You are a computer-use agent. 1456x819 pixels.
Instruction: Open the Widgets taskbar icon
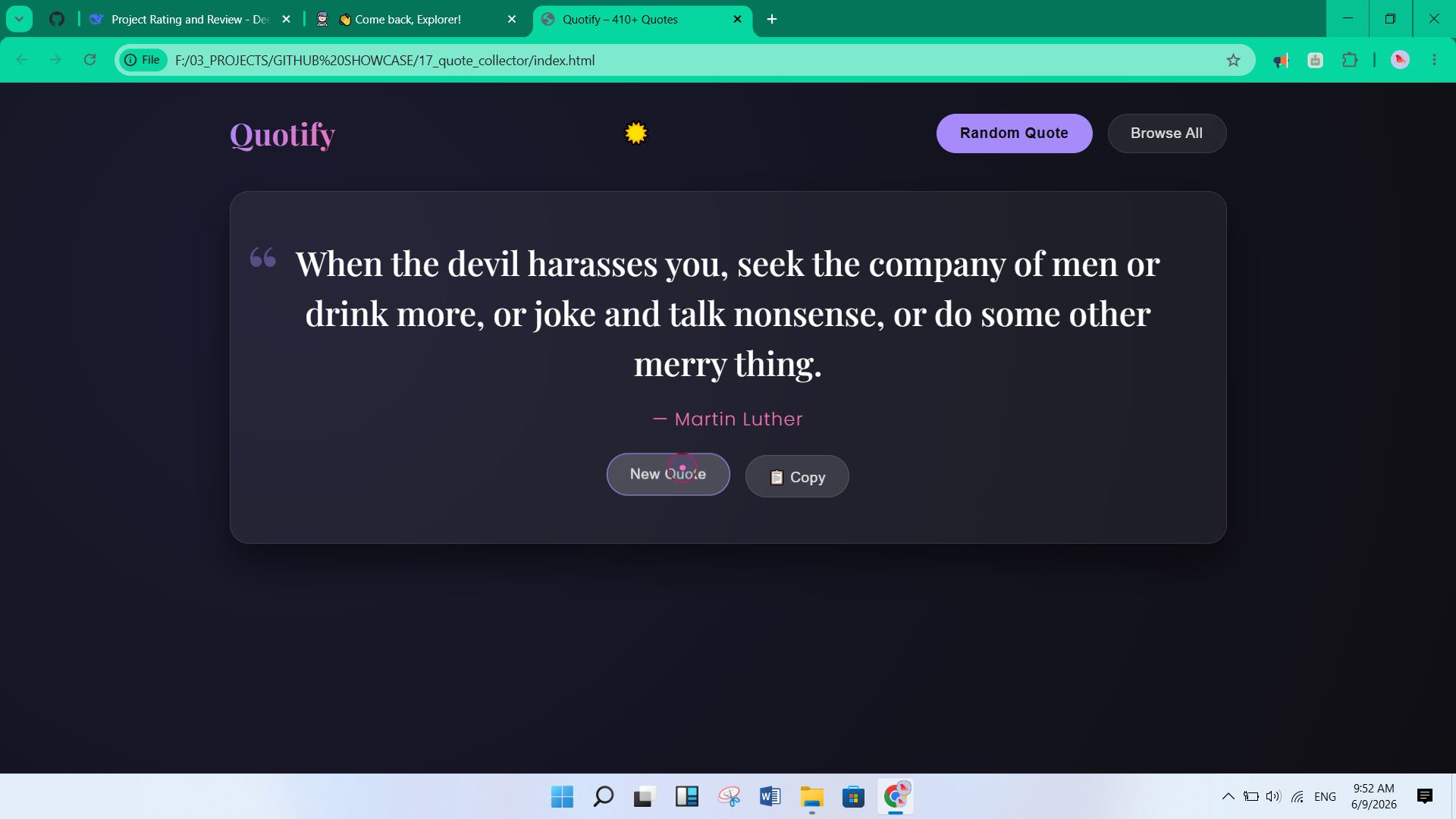point(686,797)
